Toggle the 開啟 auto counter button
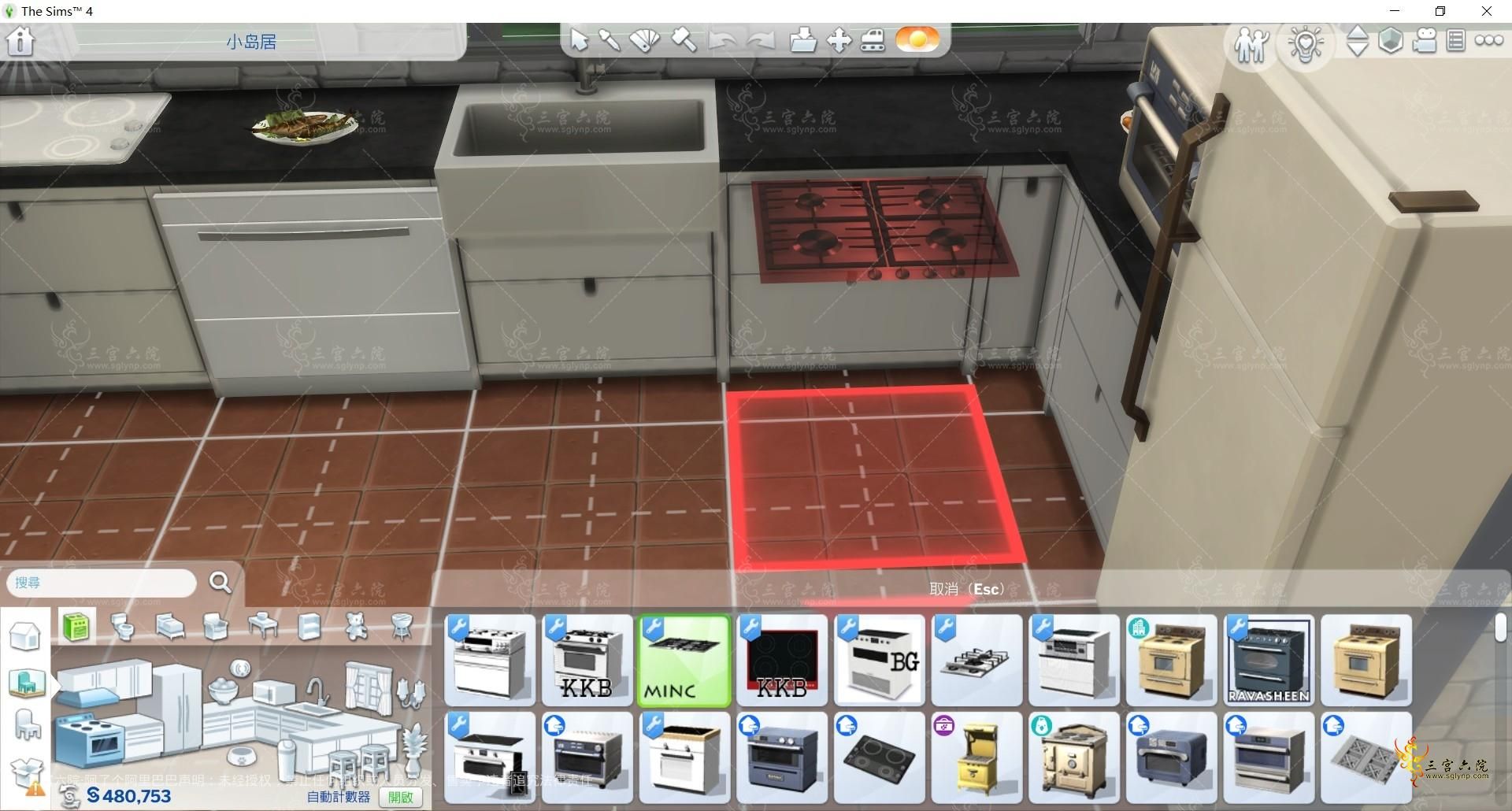This screenshot has height=811, width=1512. [x=401, y=797]
